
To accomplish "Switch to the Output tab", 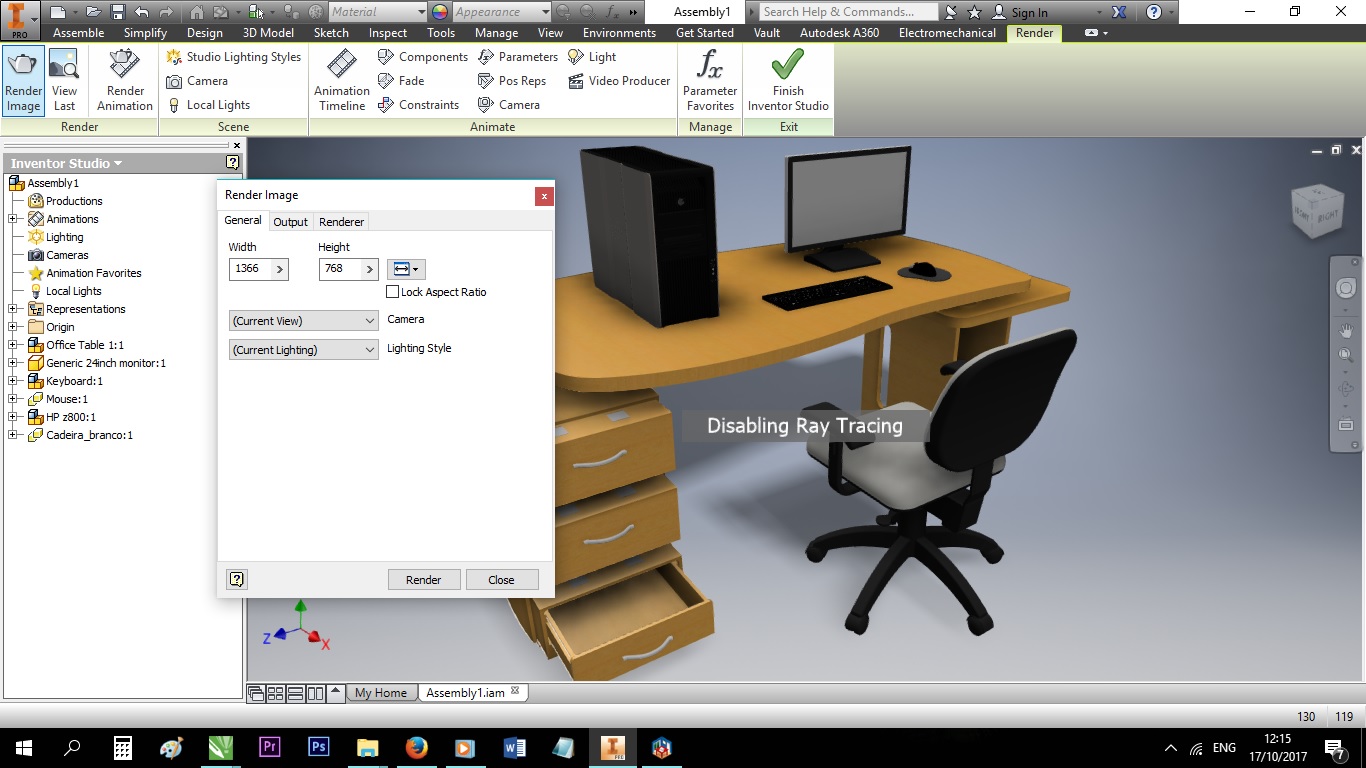I will pyautogui.click(x=291, y=222).
